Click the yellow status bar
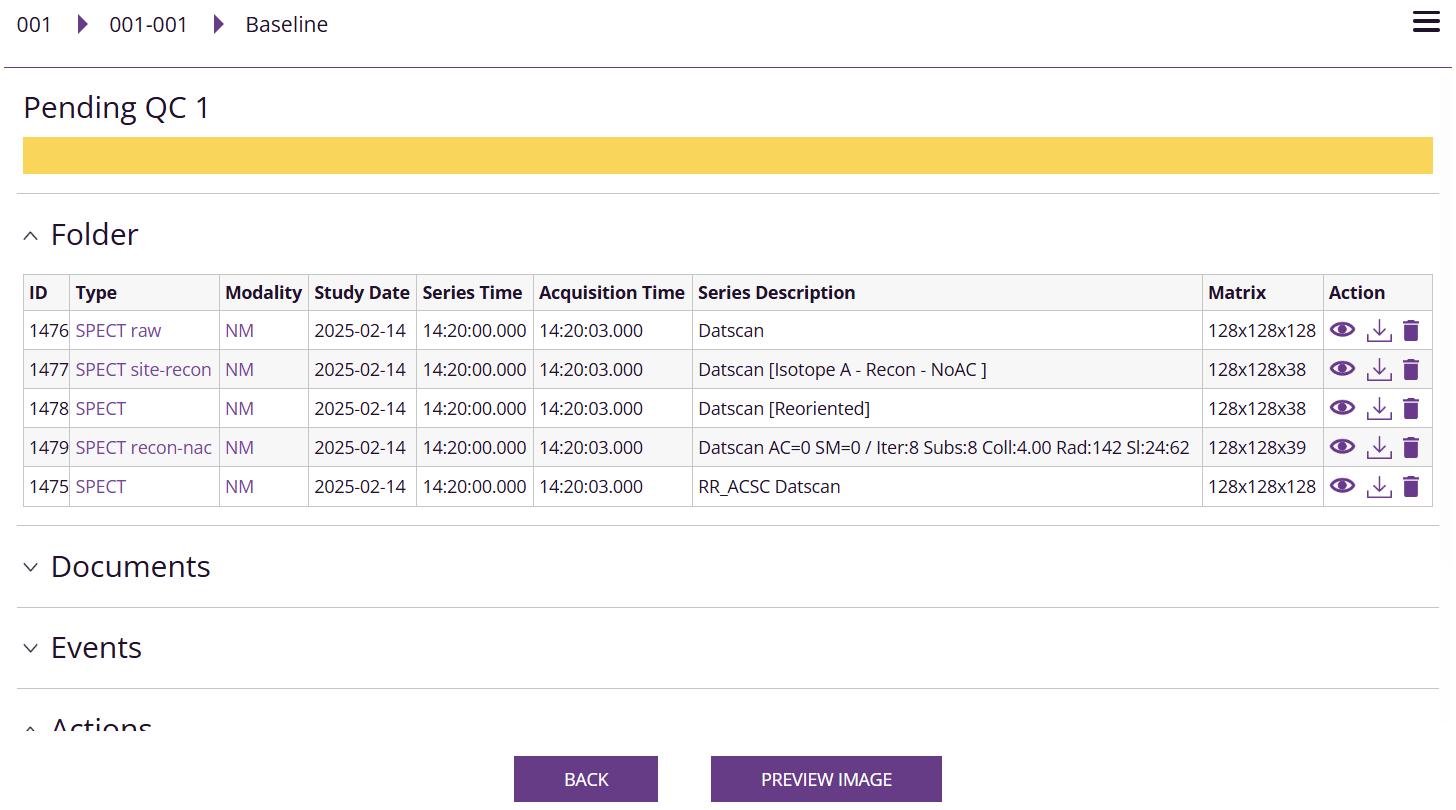This screenshot has height=810, width=1456. click(x=728, y=155)
